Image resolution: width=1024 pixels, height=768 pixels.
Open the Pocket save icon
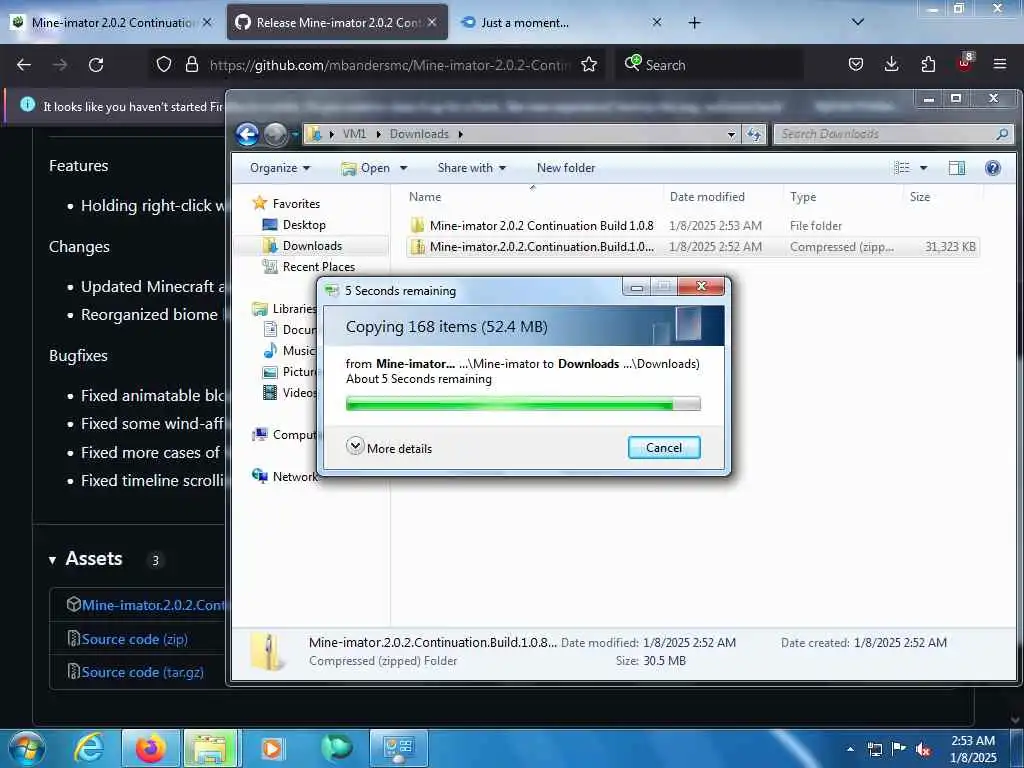pos(856,65)
